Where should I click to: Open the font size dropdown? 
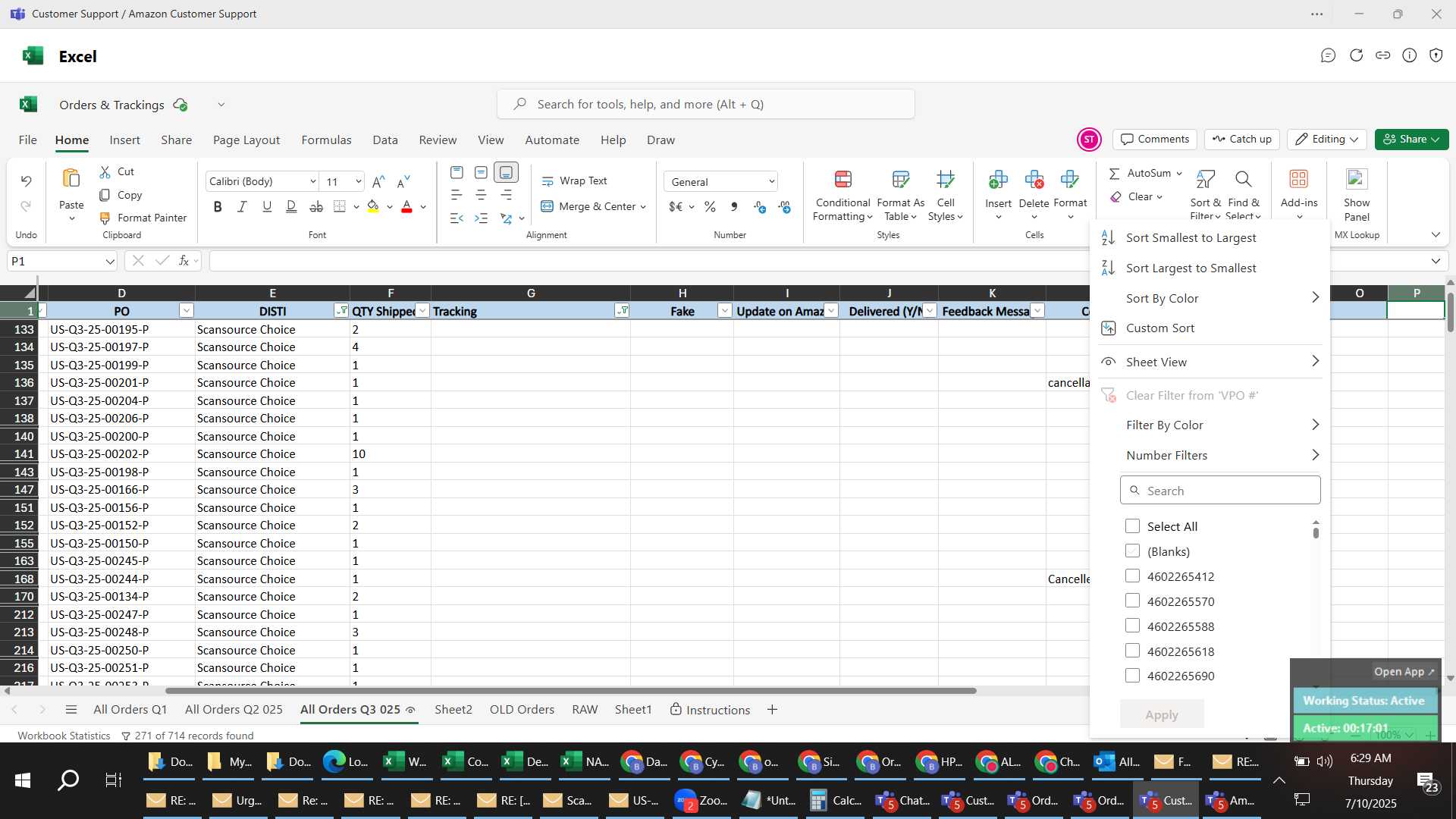click(358, 182)
